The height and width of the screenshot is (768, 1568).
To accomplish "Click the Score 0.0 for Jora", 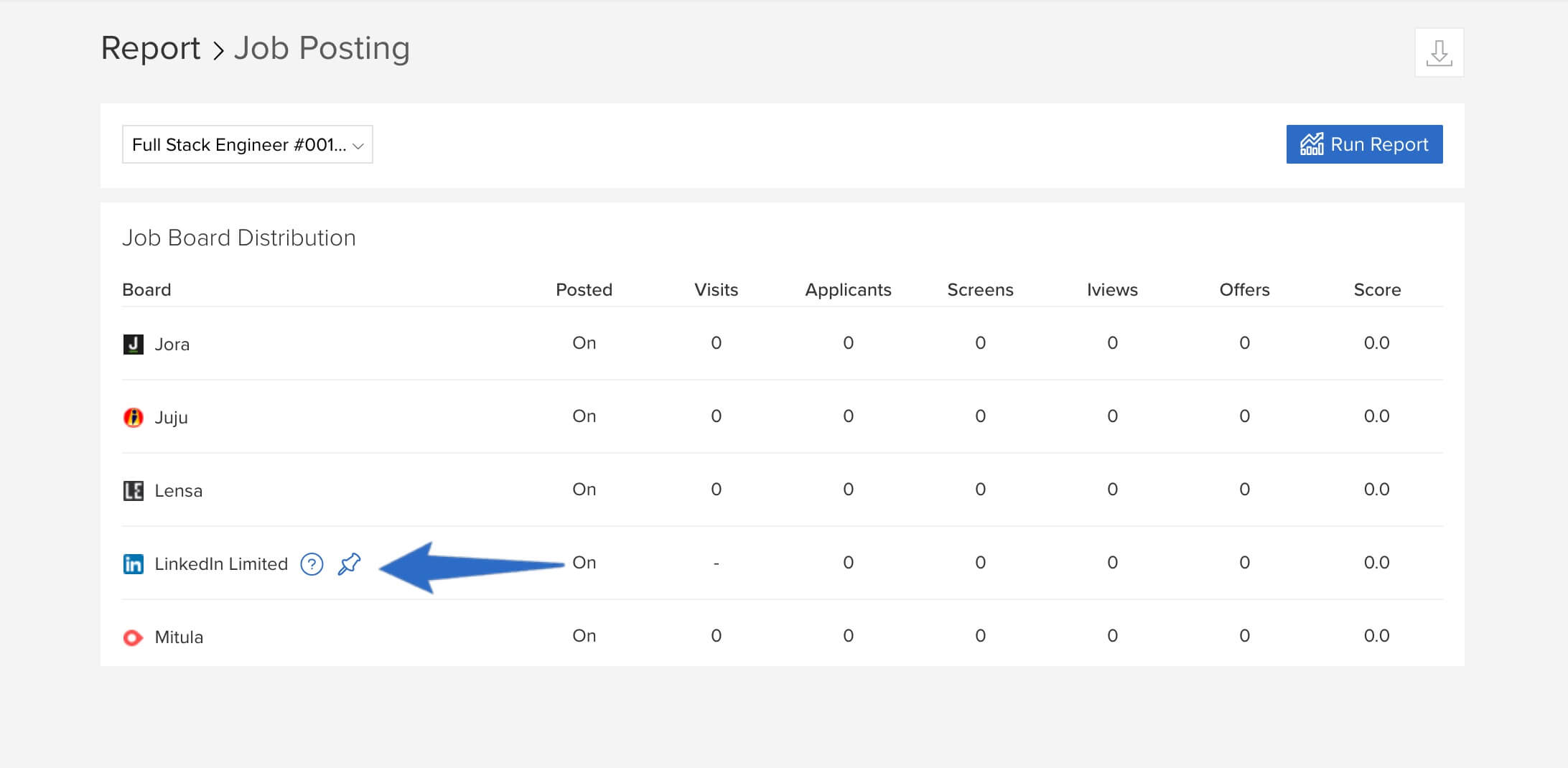I will coord(1377,343).
